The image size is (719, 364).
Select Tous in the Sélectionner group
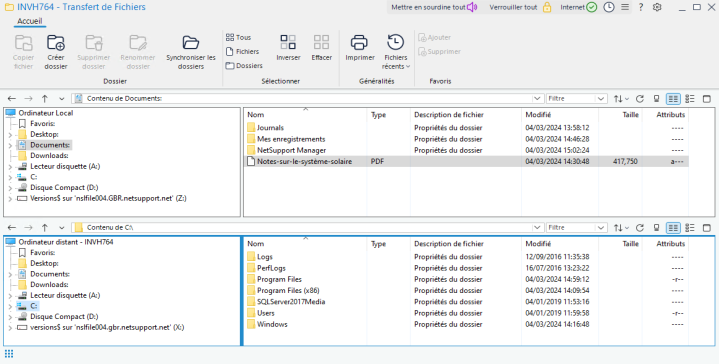[238, 38]
